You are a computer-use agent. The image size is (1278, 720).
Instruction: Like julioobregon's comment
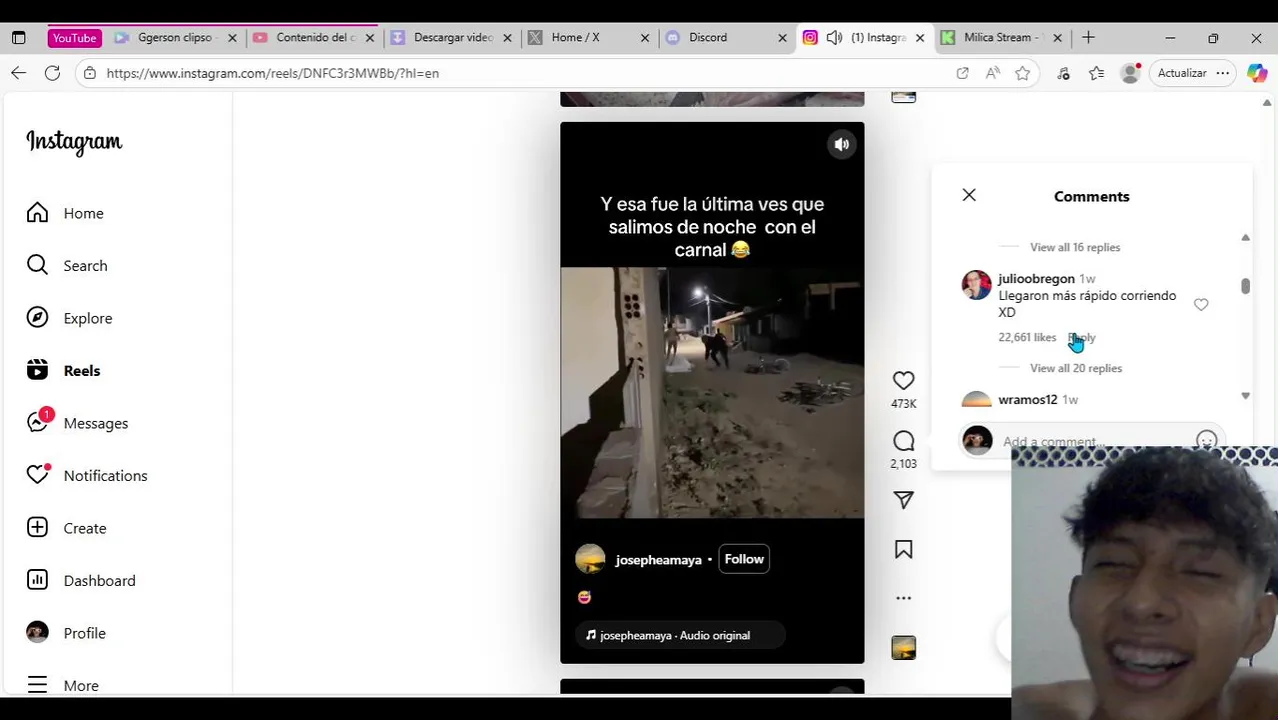(x=1201, y=304)
